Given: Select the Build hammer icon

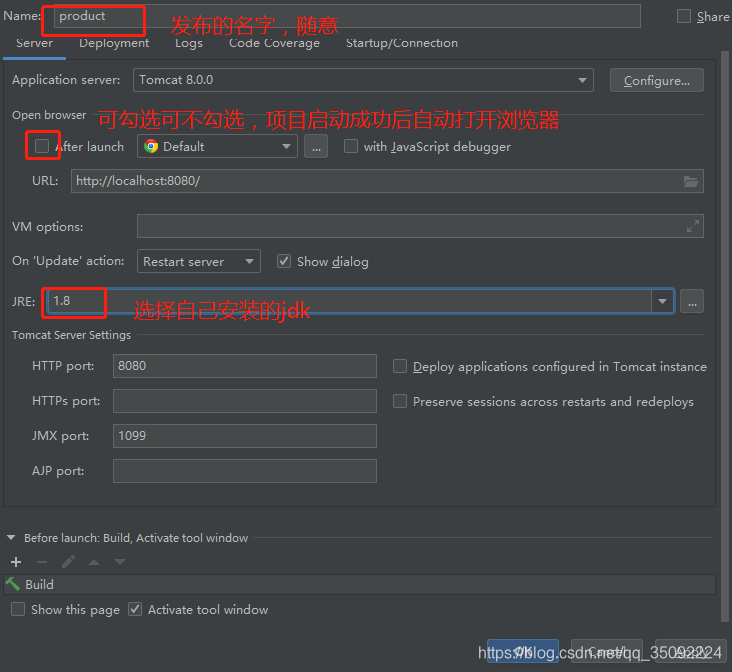Looking at the screenshot, I should pyautogui.click(x=13, y=584).
